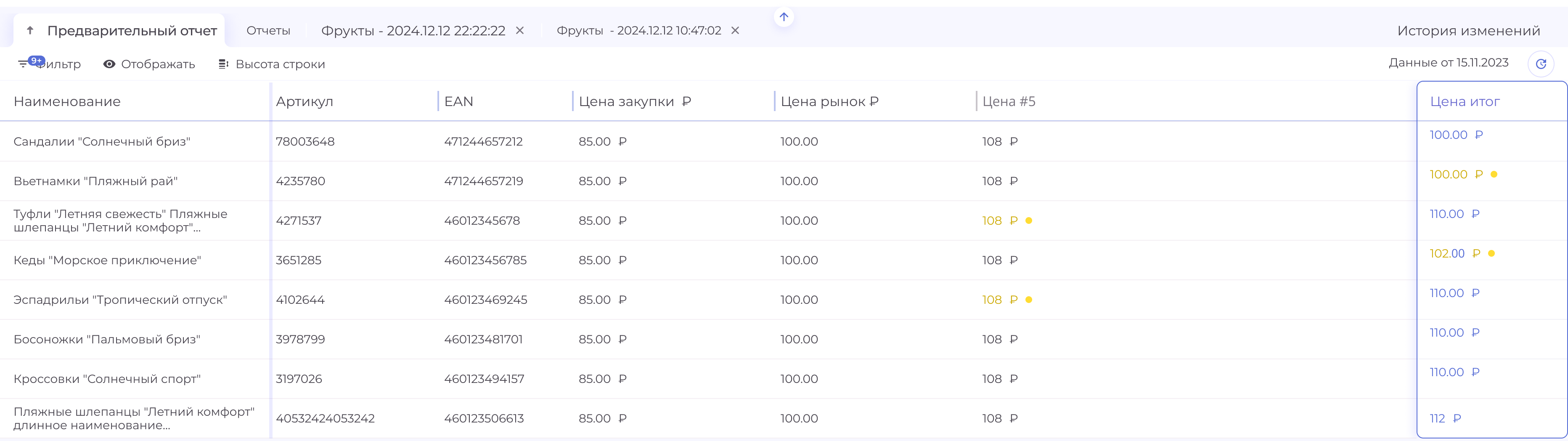
Task: Click the refresh data icon
Action: coord(1541,64)
